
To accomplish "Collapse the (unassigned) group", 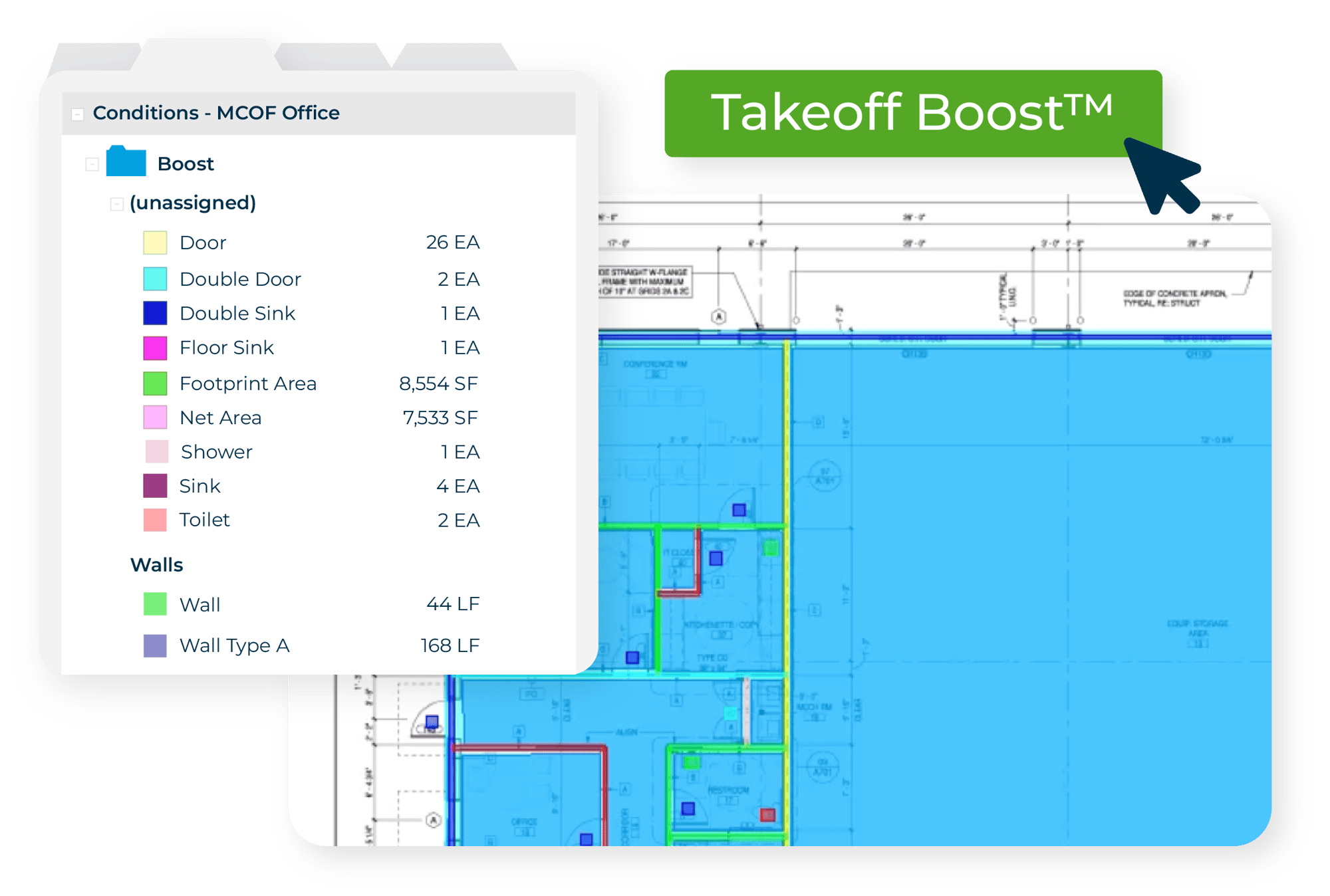I will [x=117, y=203].
